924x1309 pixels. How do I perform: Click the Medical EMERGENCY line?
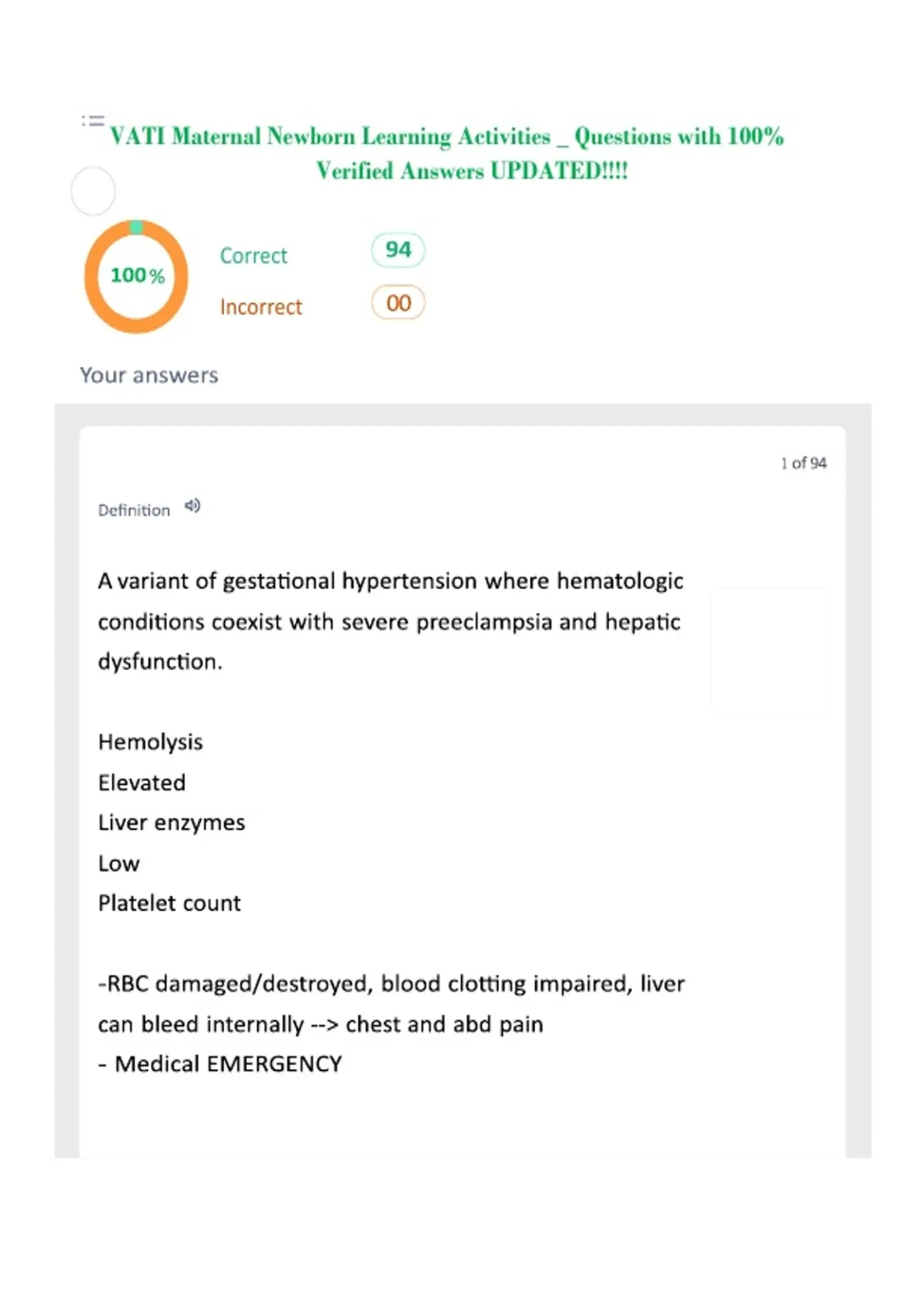[220, 1064]
